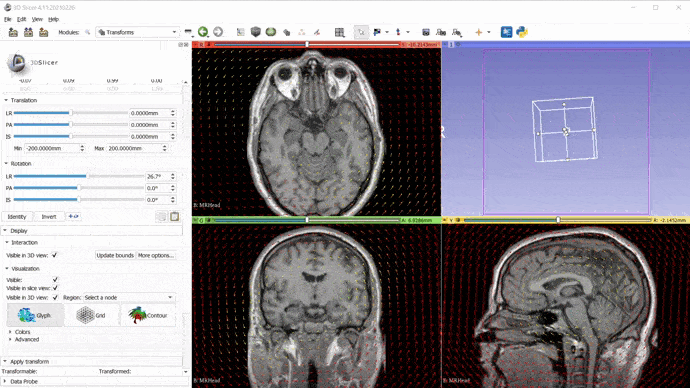The width and height of the screenshot is (690, 388).
Task: Open the Edit menu
Action: point(22,19)
